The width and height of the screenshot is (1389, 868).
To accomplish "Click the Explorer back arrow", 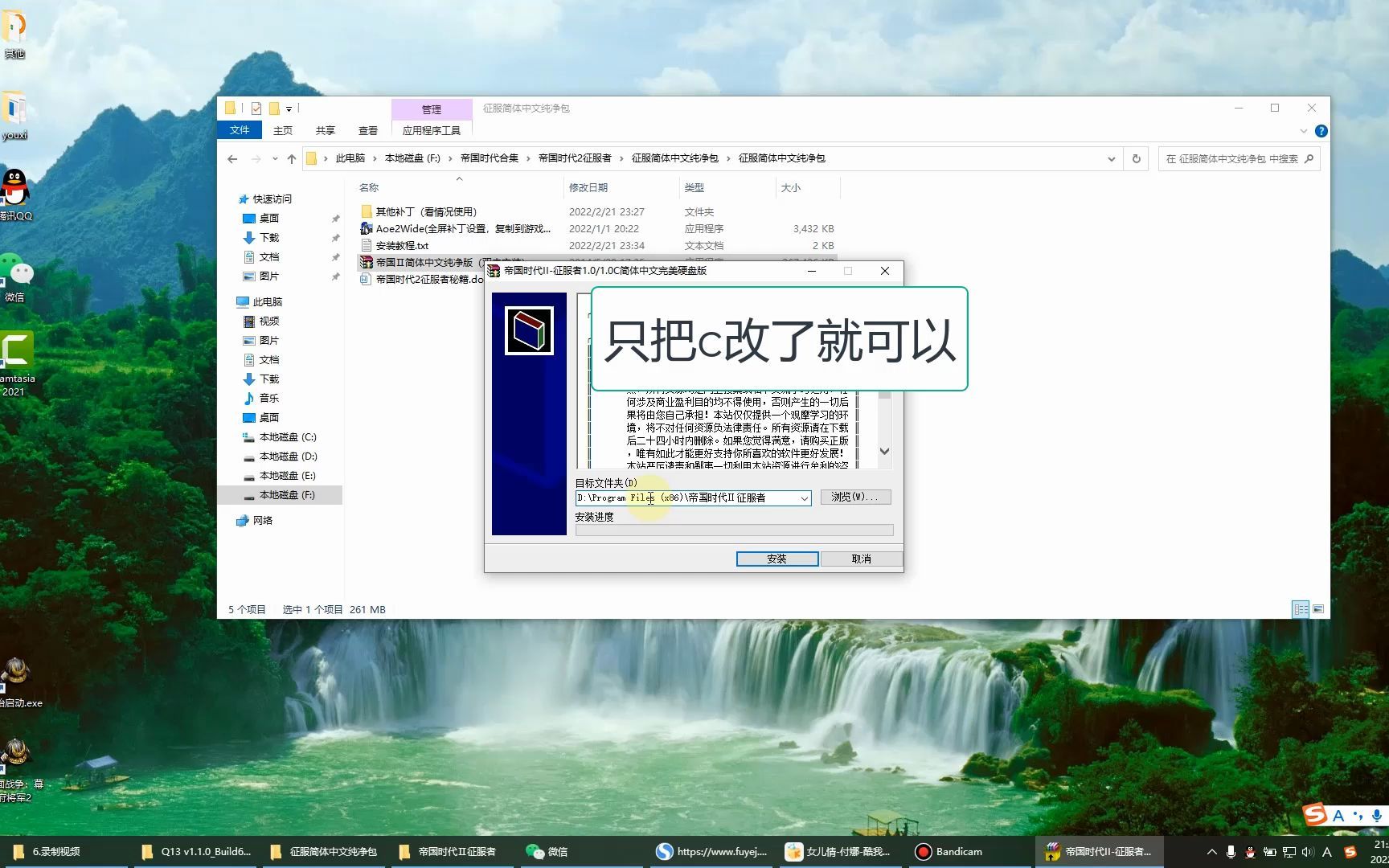I will coord(232,159).
